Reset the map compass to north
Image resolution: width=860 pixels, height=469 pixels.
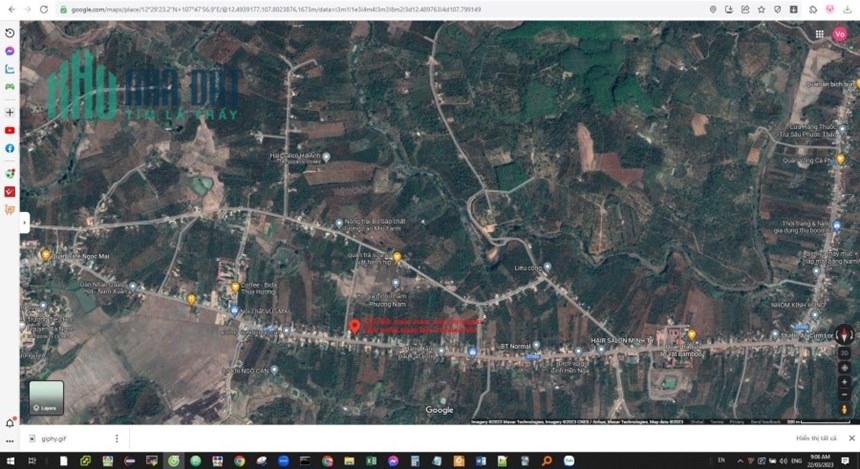(x=844, y=334)
